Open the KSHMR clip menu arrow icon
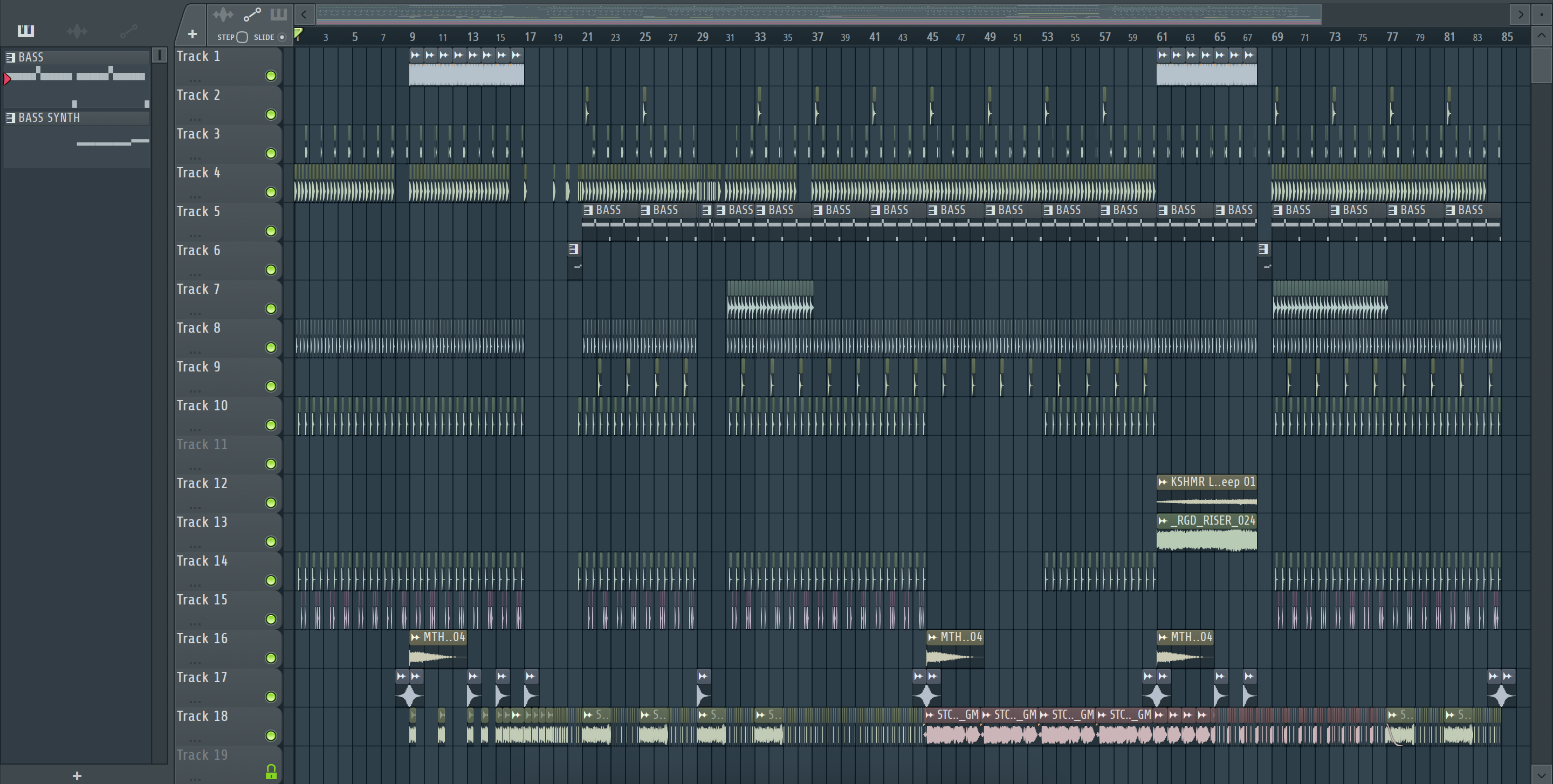Viewport: 1553px width, 784px height. [x=1163, y=482]
